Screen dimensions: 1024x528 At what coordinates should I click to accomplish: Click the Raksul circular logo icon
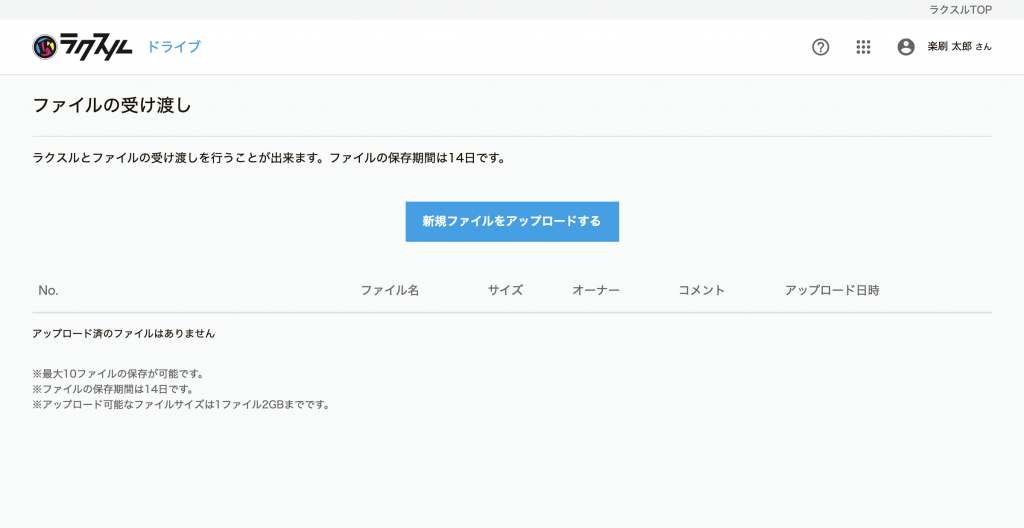[45, 47]
